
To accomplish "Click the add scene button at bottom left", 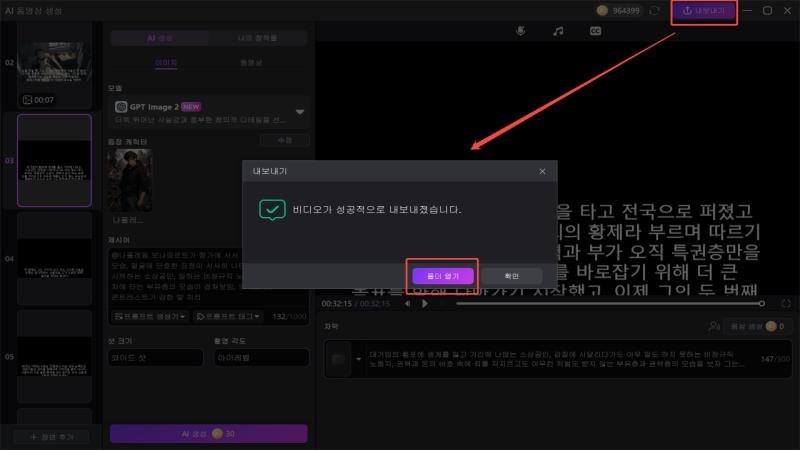I will click(x=52, y=437).
